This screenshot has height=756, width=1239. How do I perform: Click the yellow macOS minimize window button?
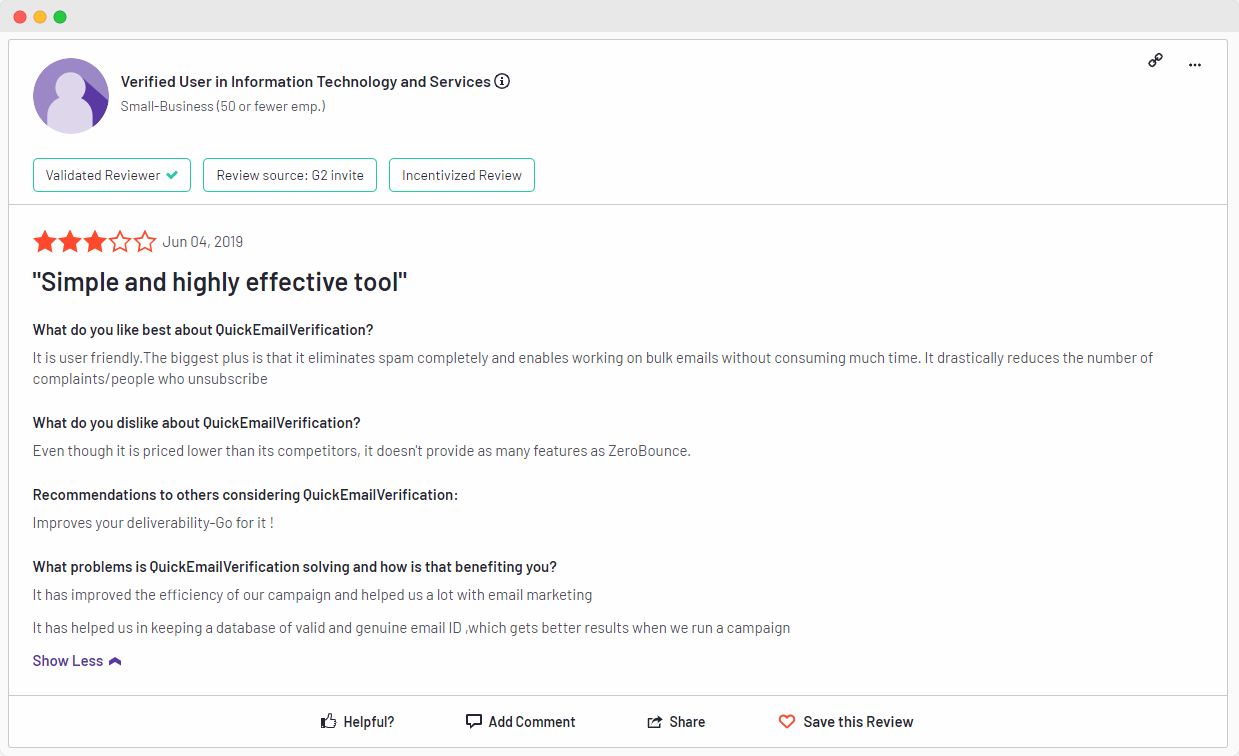pos(40,17)
